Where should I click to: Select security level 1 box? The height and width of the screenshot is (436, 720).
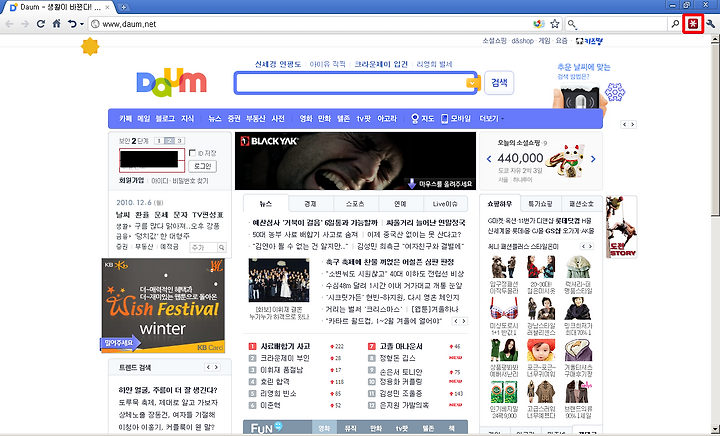coord(158,141)
